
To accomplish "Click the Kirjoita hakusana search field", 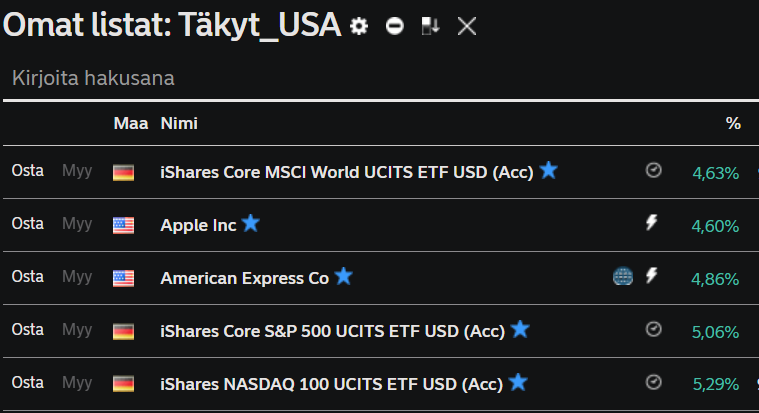I will coord(380,78).
